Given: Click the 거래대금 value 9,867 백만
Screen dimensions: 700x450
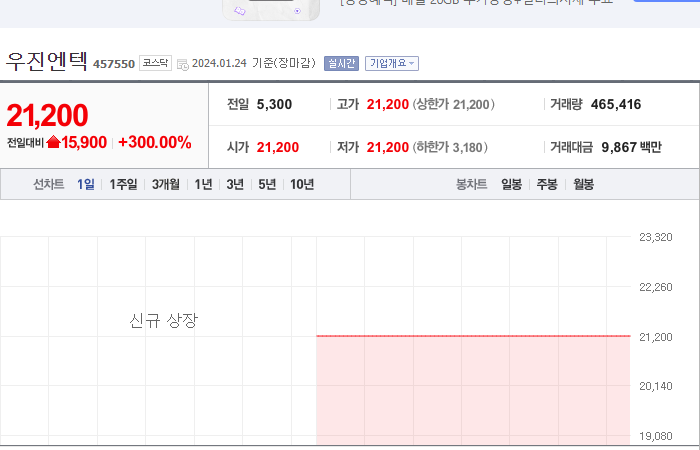Looking at the screenshot, I should pyautogui.click(x=631, y=147).
